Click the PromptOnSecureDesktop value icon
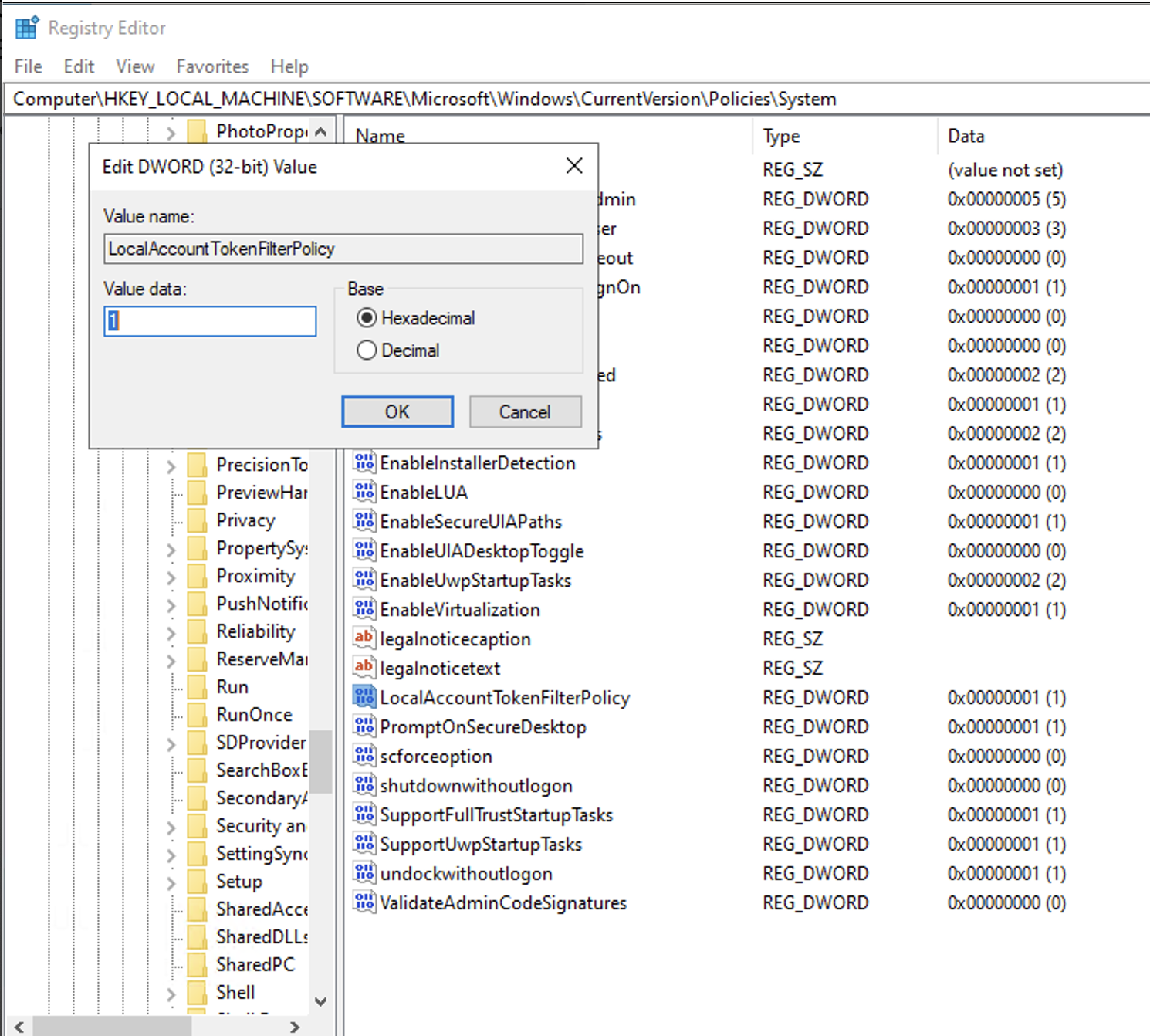The image size is (1150, 1036). [x=364, y=726]
